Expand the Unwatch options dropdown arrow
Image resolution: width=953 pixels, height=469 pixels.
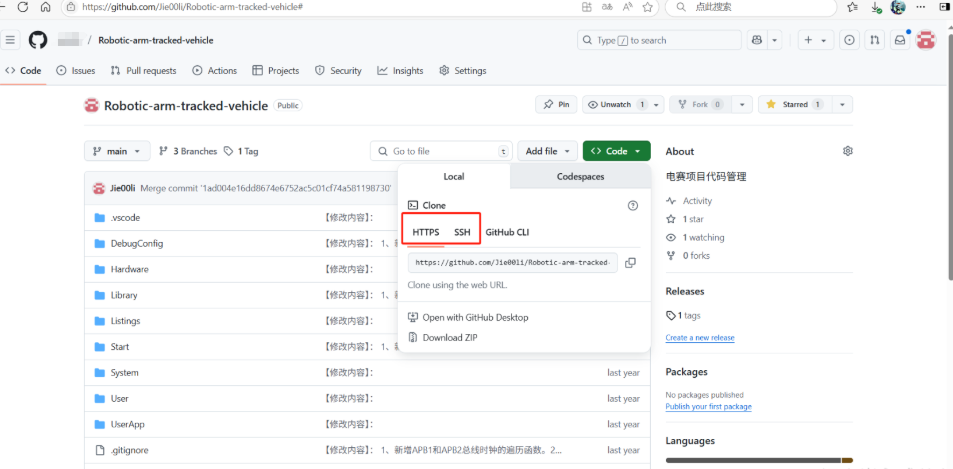click(656, 104)
